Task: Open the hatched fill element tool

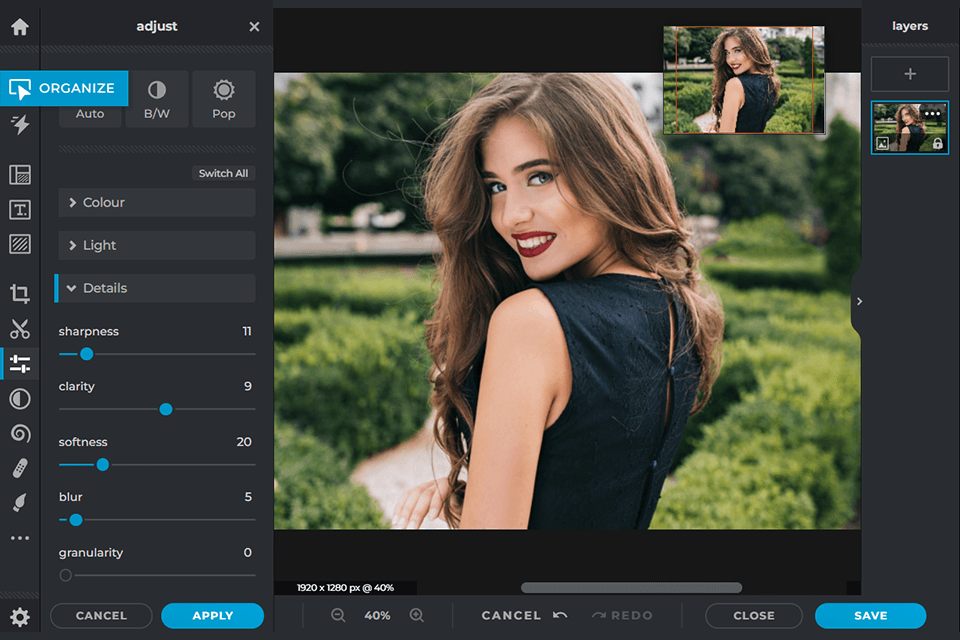Action: (20, 244)
